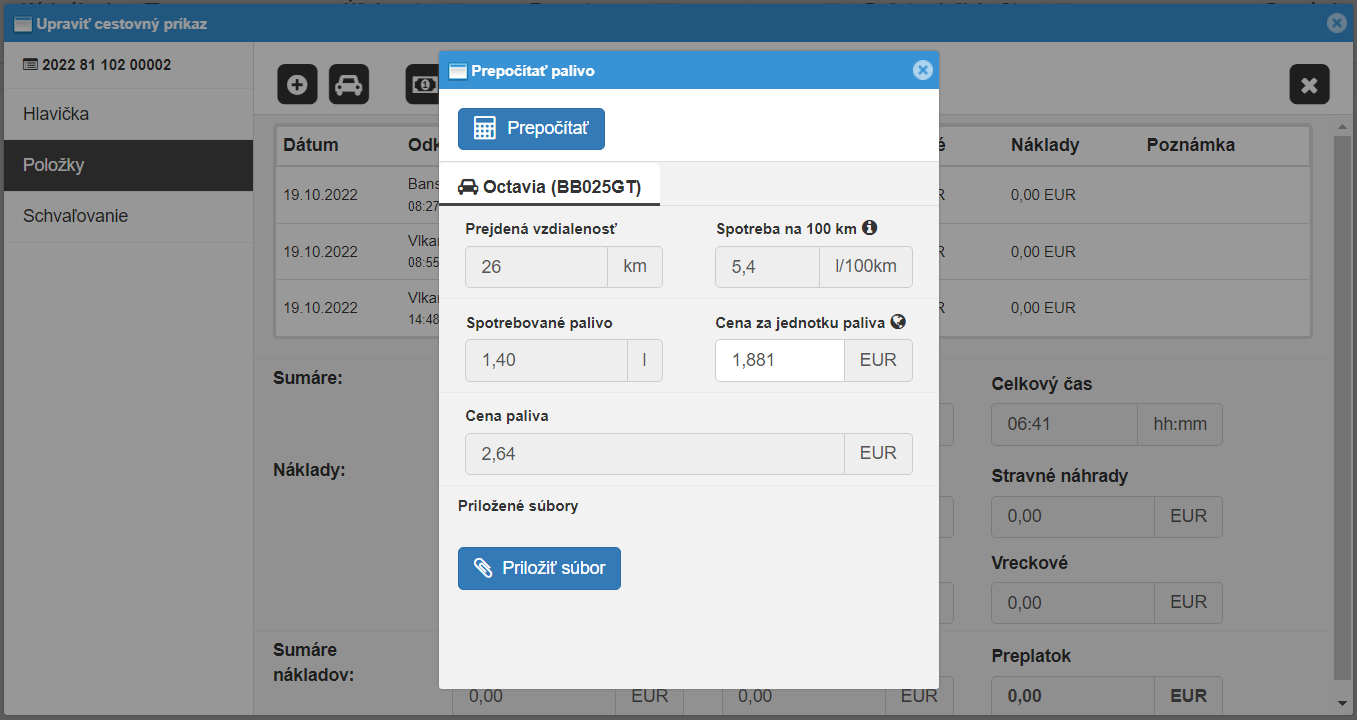Click the Poznámka column header
The image size is (1357, 720).
(x=1191, y=145)
